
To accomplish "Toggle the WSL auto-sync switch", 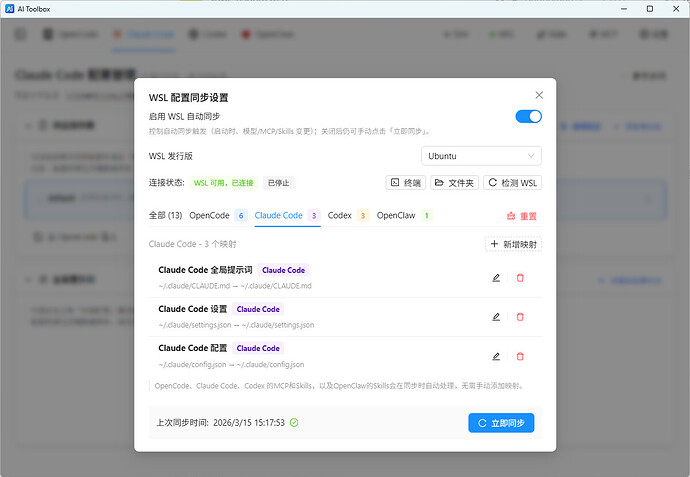I will click(529, 117).
